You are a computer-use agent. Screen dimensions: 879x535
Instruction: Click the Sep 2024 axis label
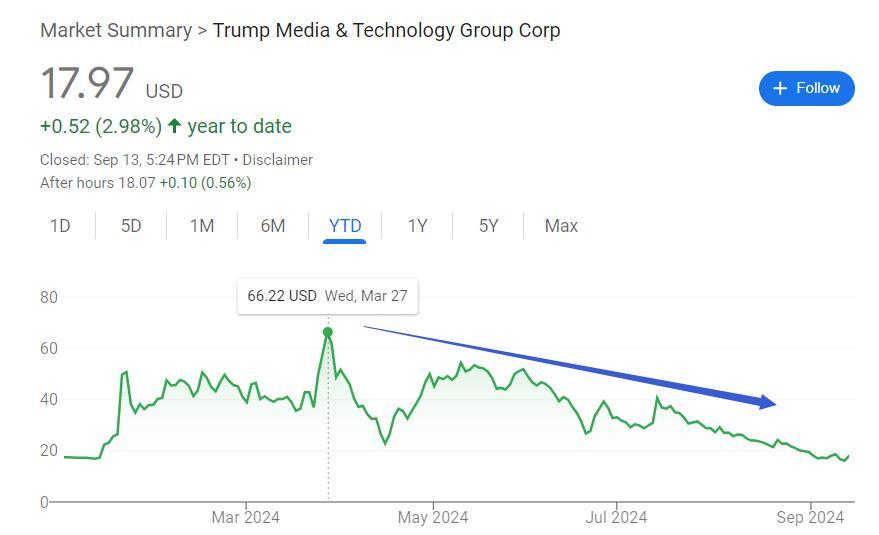pyautogui.click(x=810, y=517)
